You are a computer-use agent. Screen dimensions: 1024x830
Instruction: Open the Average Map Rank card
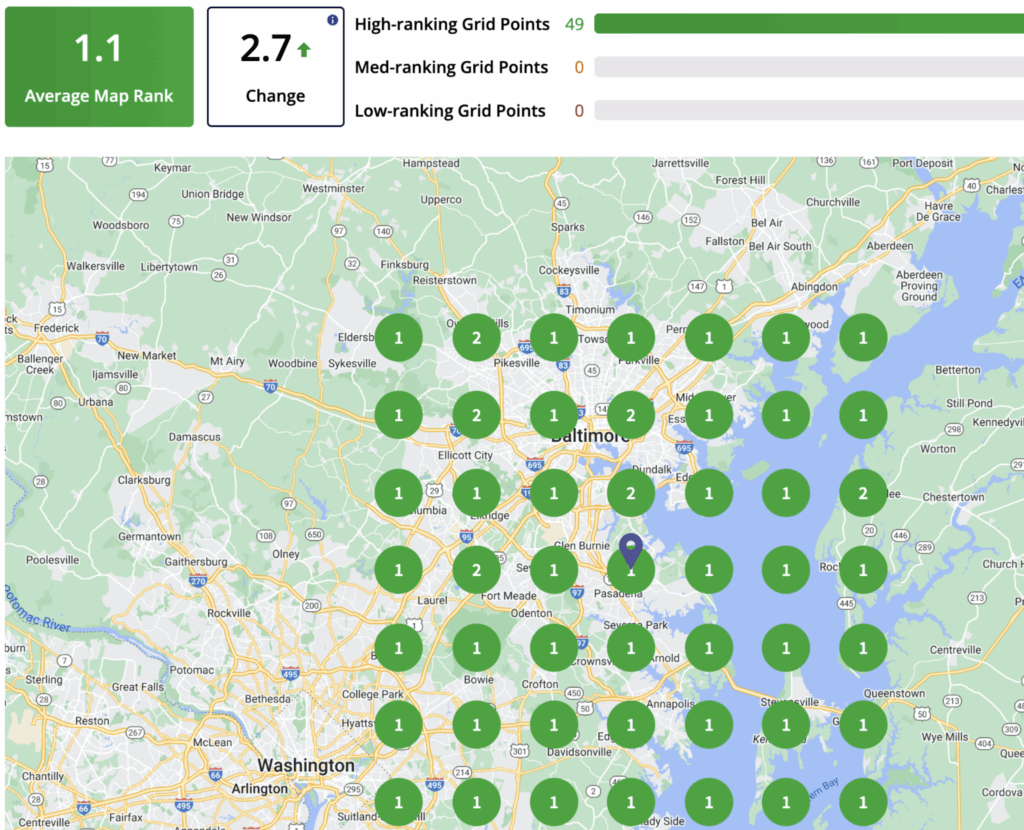pyautogui.click(x=99, y=67)
